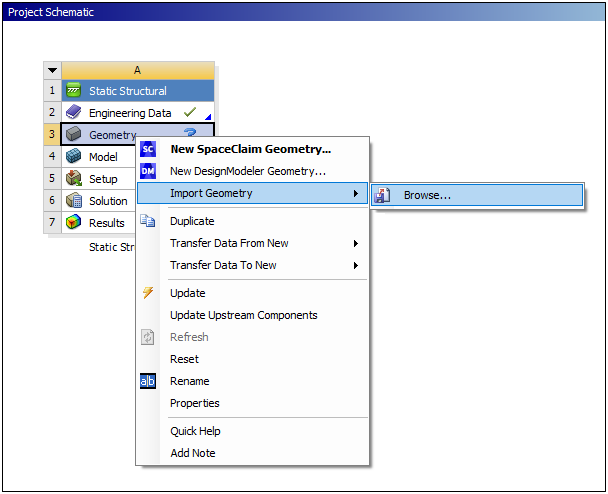Viewport: 608px width, 494px height.
Task: Click the Static Structural system icon
Action: coord(73,90)
